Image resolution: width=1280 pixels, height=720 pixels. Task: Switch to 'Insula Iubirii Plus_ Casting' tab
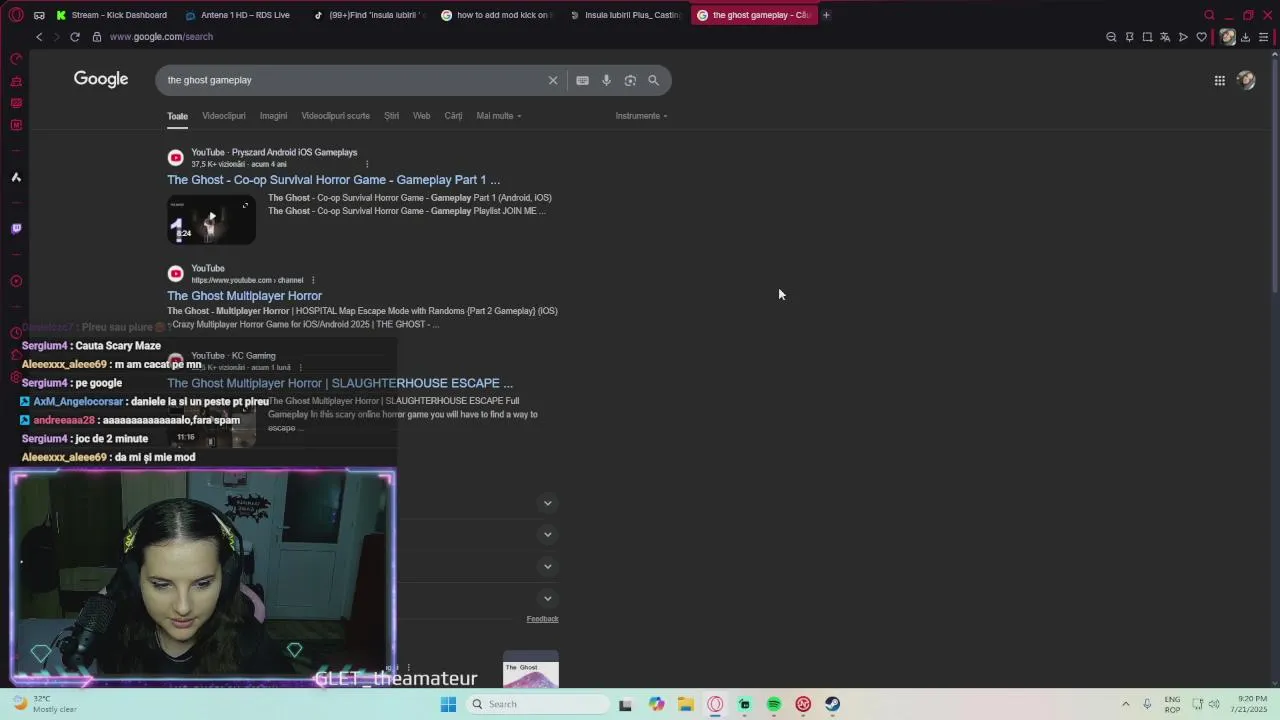click(x=628, y=15)
